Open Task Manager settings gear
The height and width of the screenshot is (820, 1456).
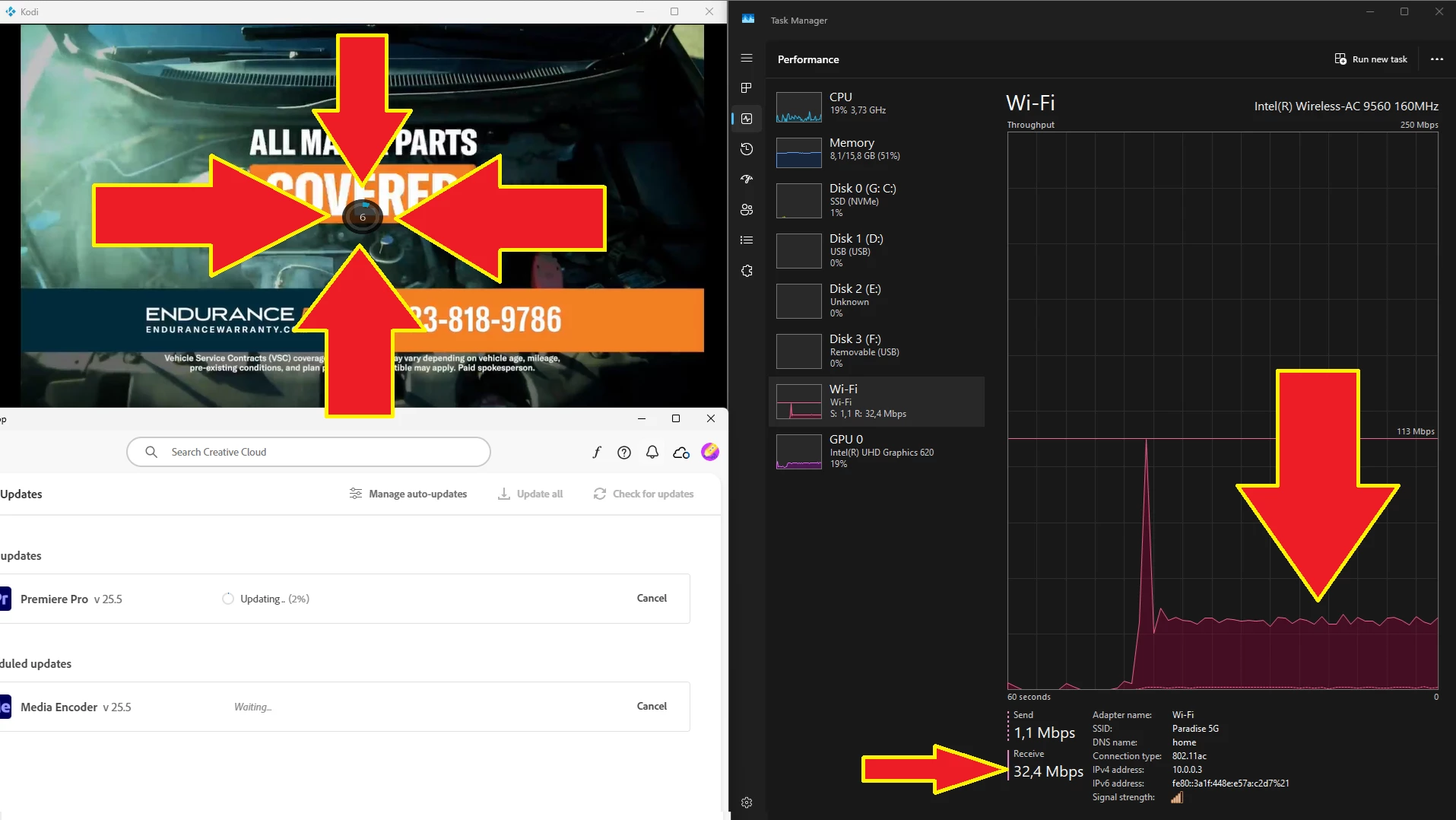click(747, 803)
